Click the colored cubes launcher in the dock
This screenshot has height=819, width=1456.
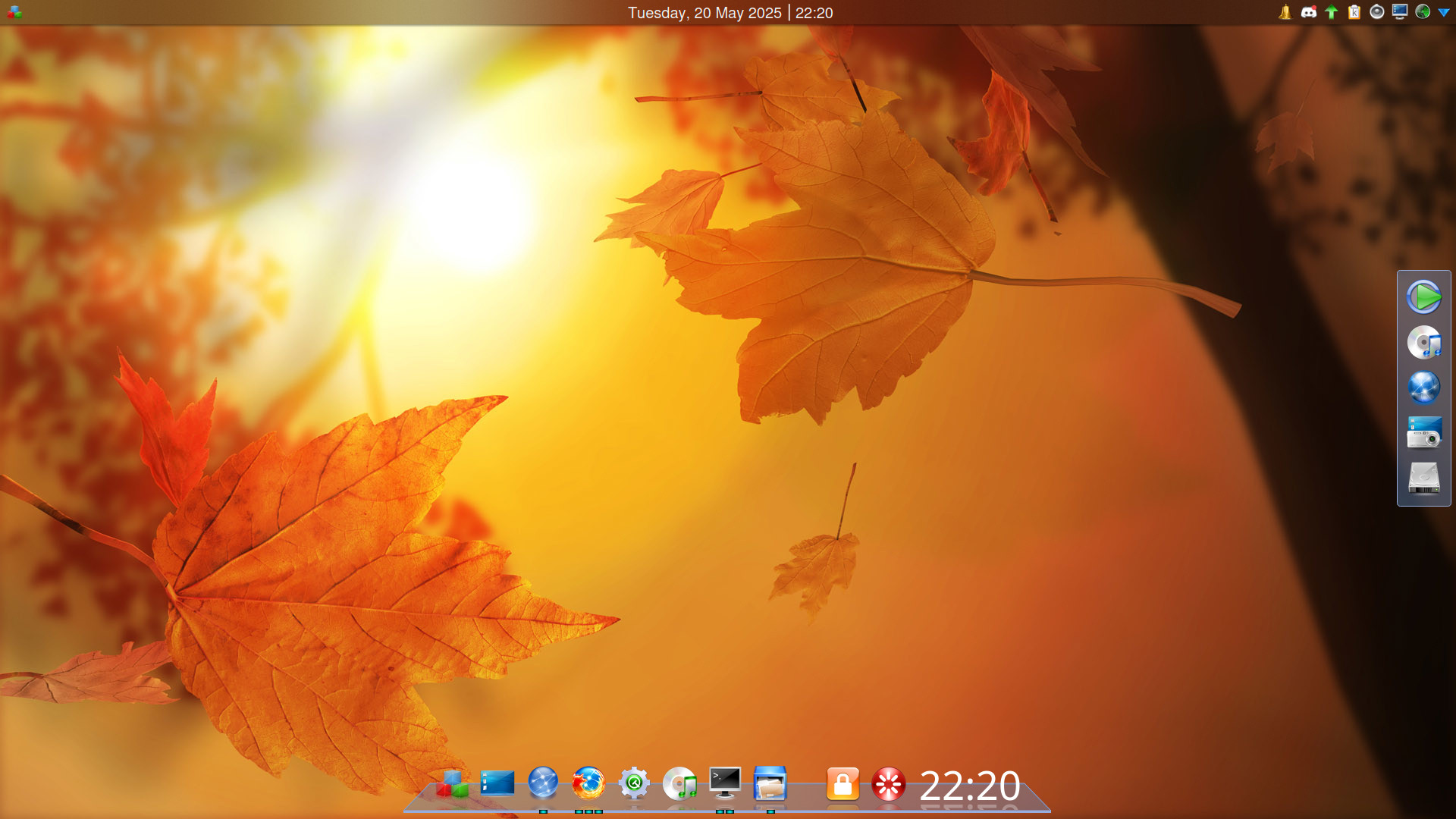click(452, 783)
